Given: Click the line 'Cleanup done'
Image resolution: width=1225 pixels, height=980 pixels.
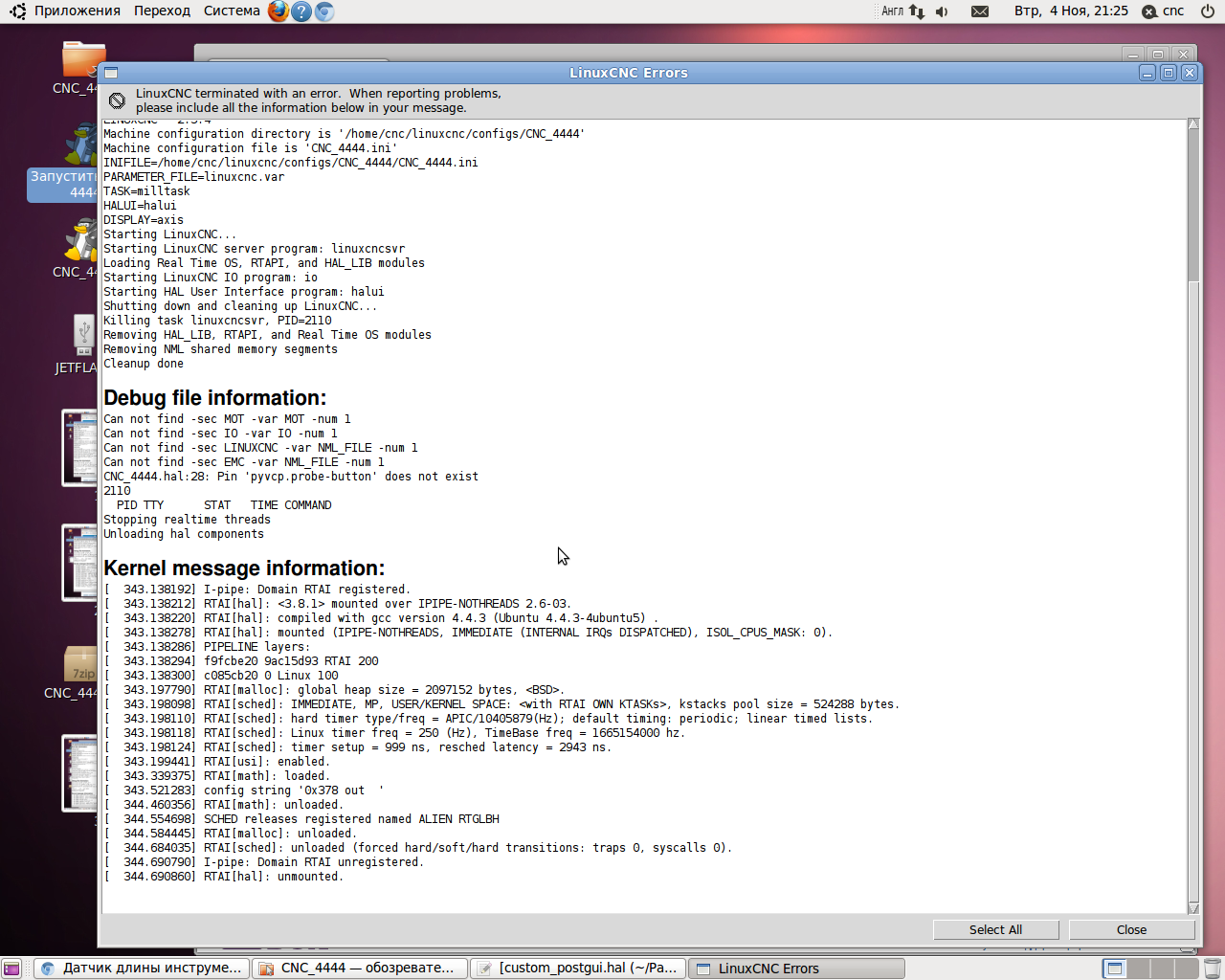Looking at the screenshot, I should (x=144, y=364).
